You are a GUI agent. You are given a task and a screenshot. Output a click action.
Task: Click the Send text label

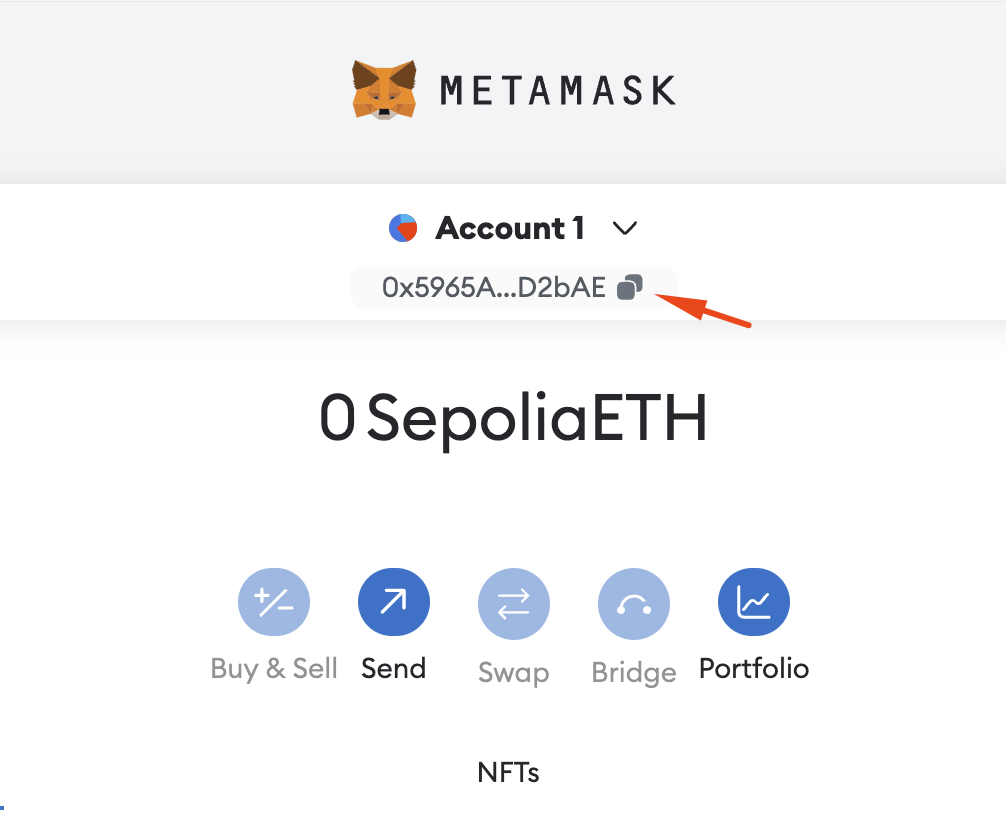394,668
